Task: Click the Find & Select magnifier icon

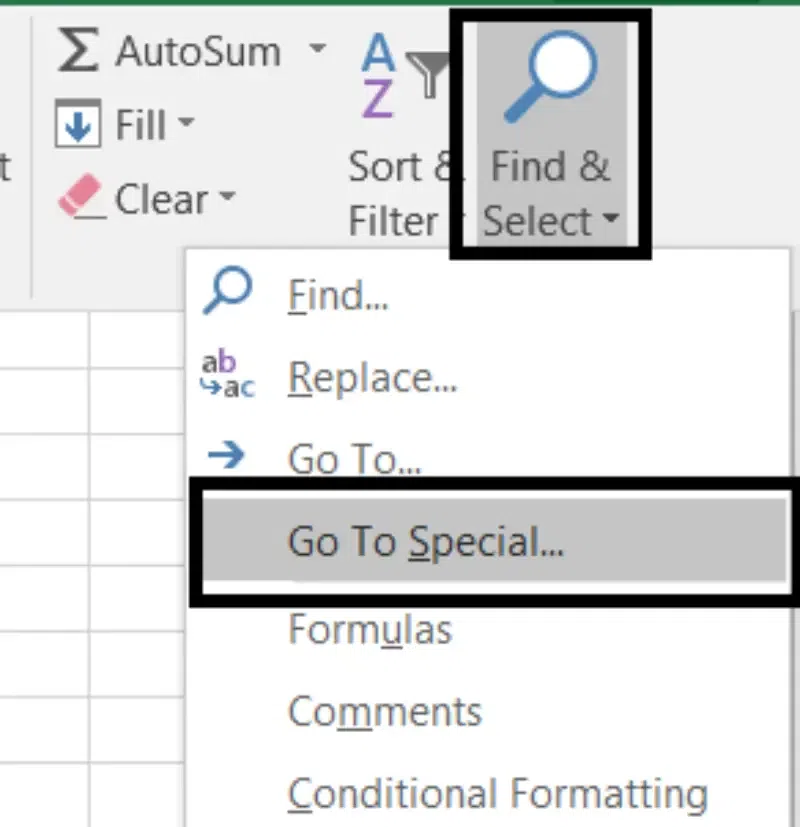Action: [x=549, y=75]
